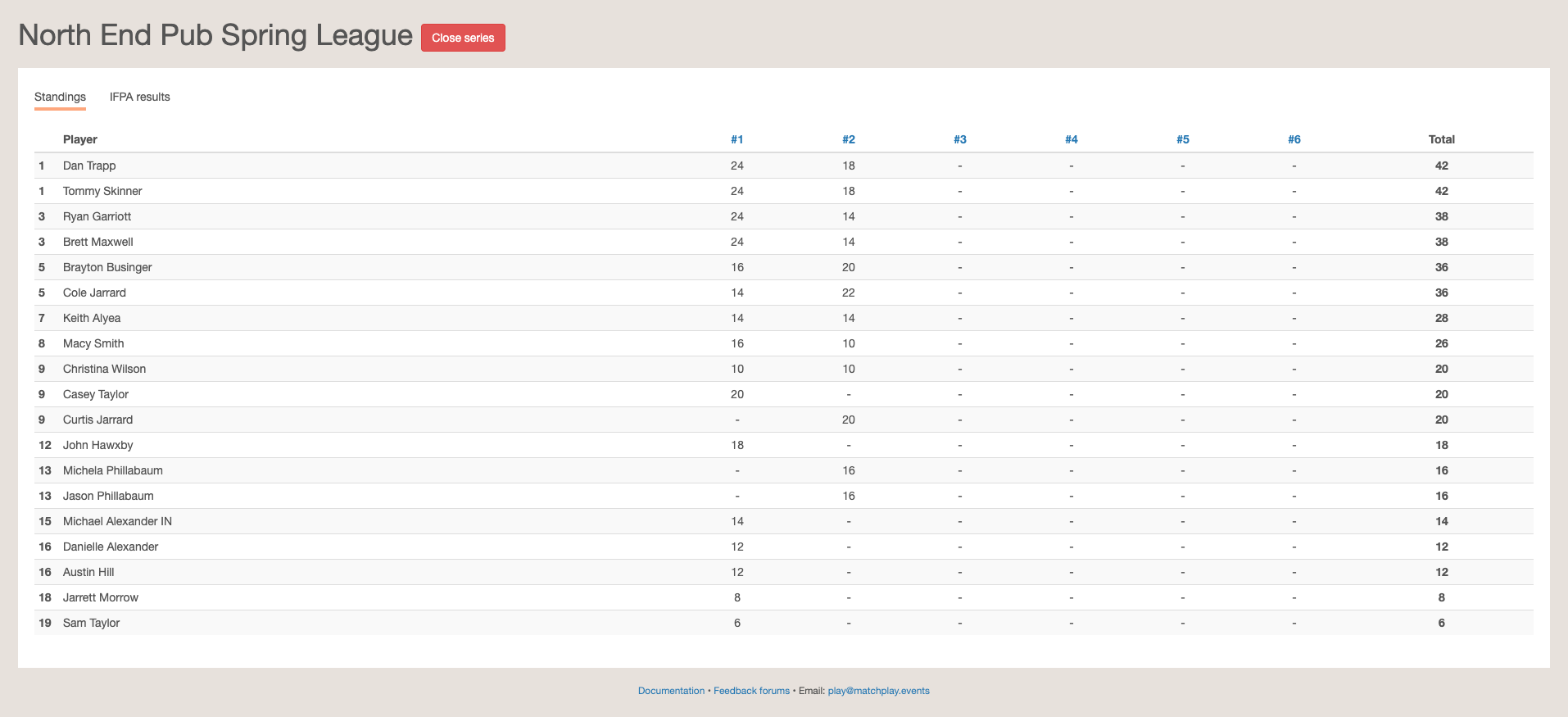Click the play@matchplay.events email link

pos(878,691)
